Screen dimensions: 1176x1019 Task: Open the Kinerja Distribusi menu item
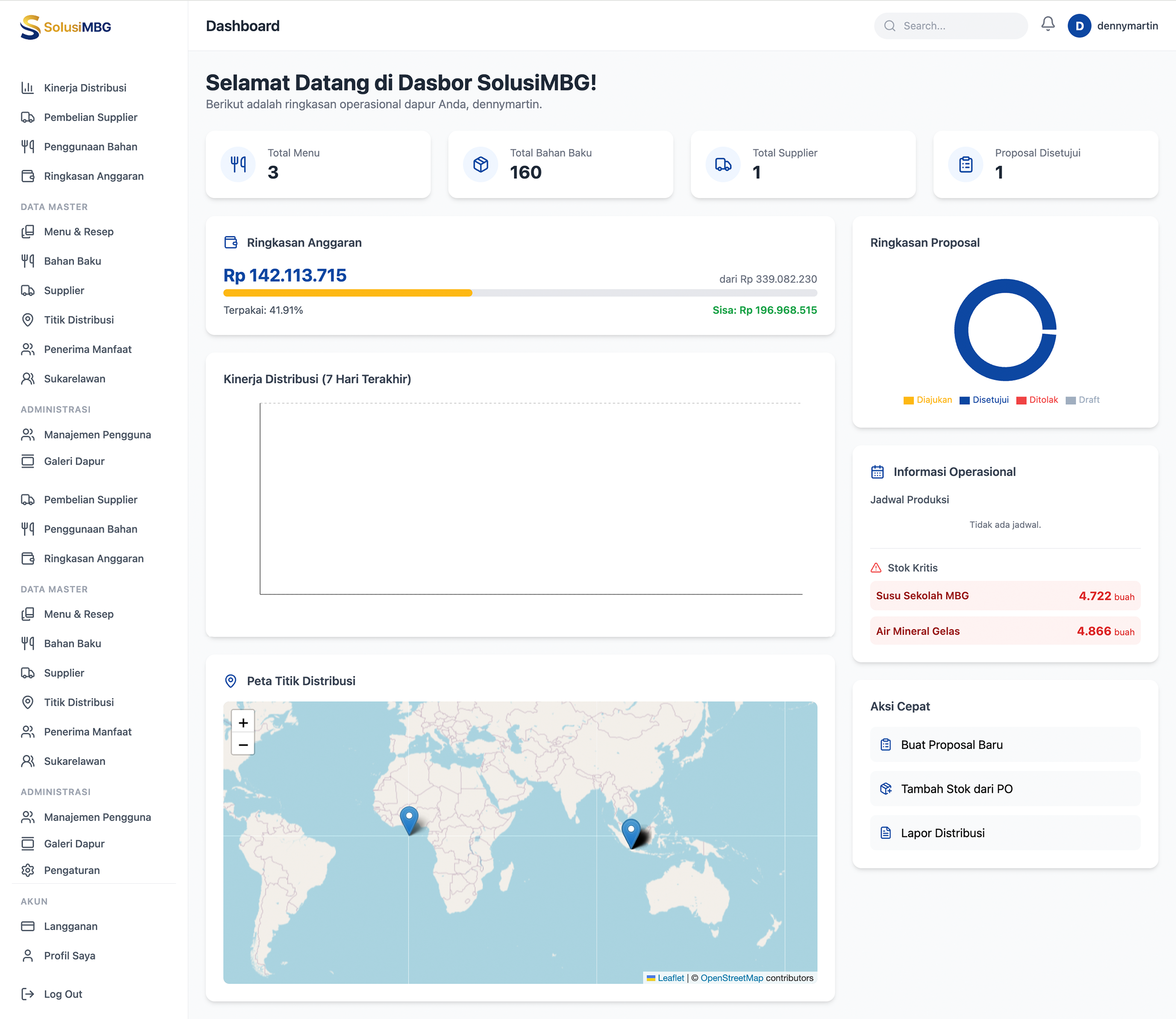tap(85, 88)
